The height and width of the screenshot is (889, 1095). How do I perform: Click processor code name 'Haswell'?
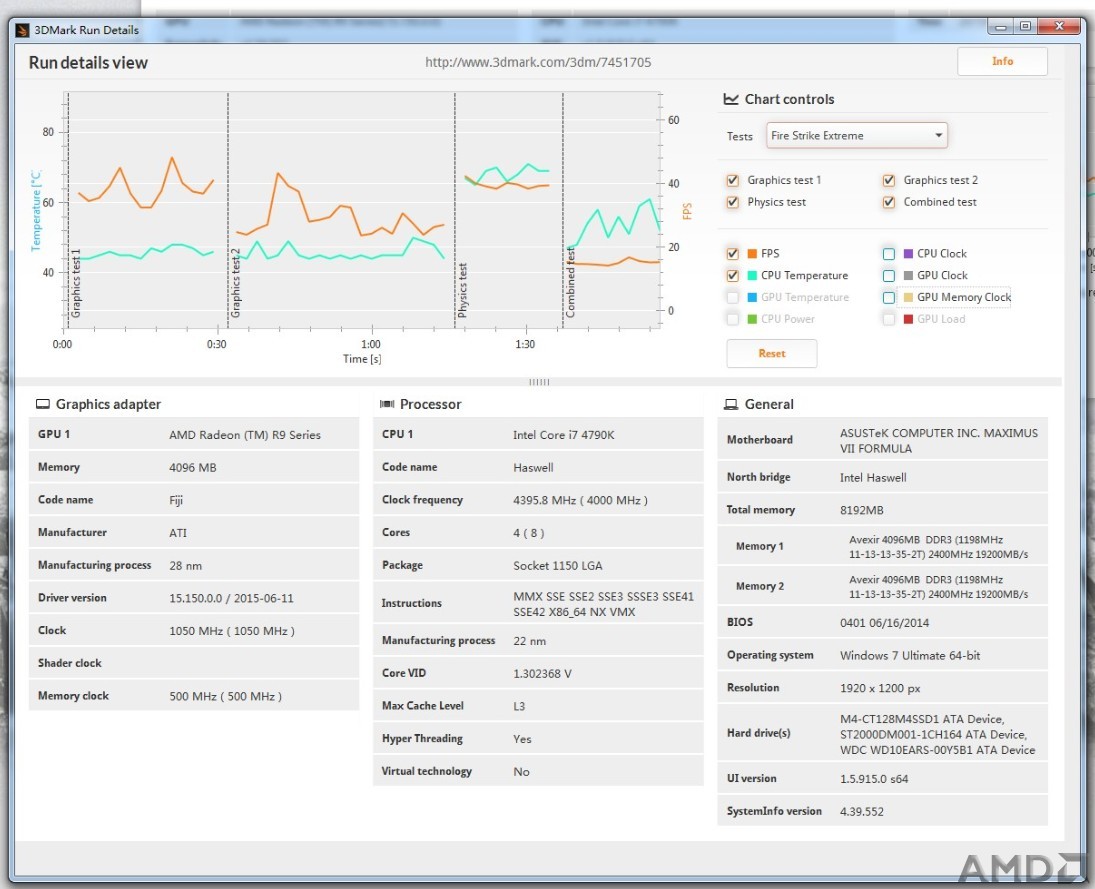coord(533,467)
